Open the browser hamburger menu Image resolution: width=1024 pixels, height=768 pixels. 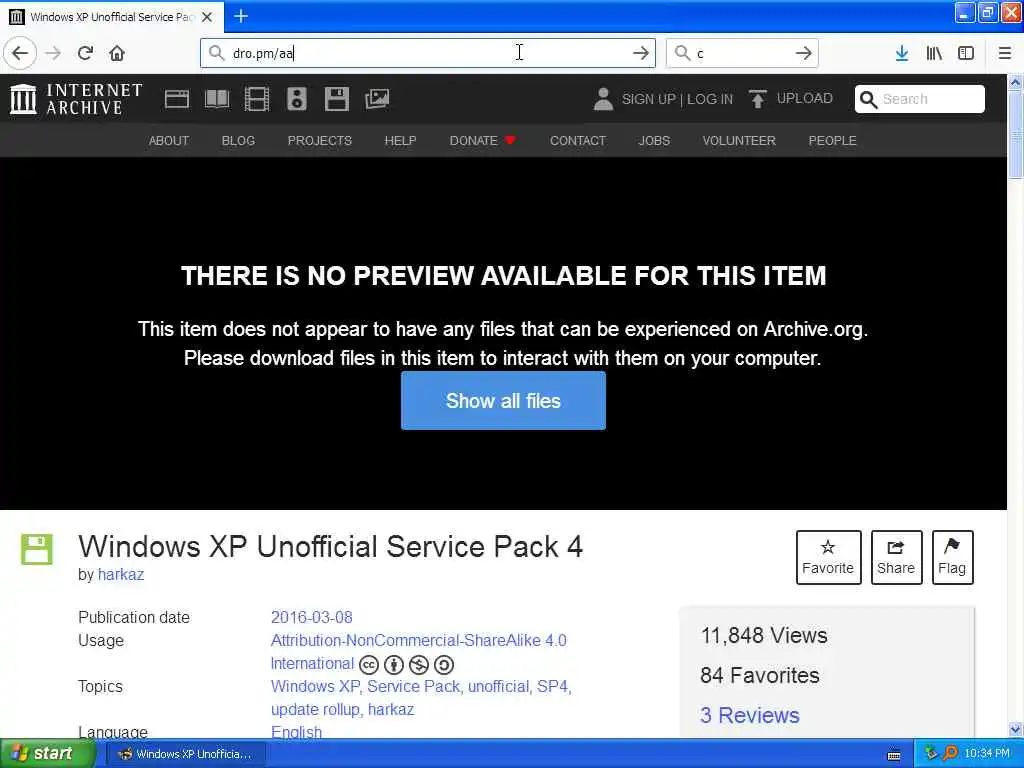[1005, 53]
